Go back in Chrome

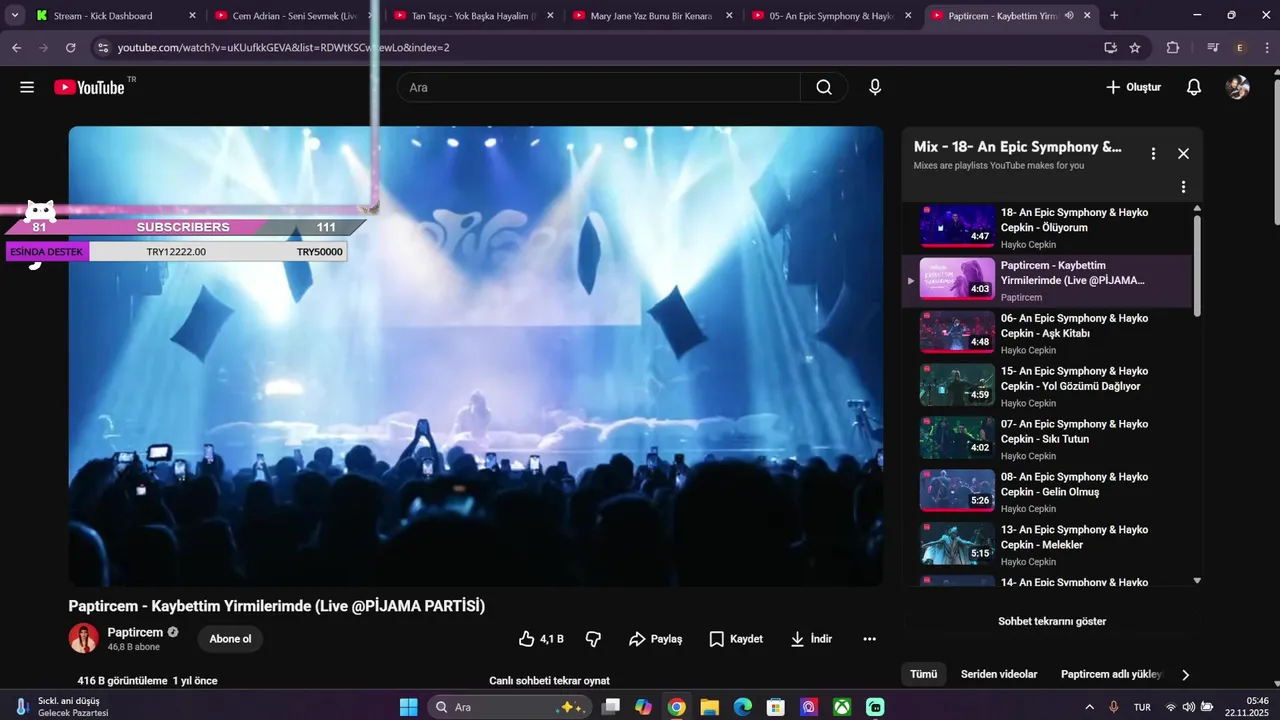[x=16, y=47]
